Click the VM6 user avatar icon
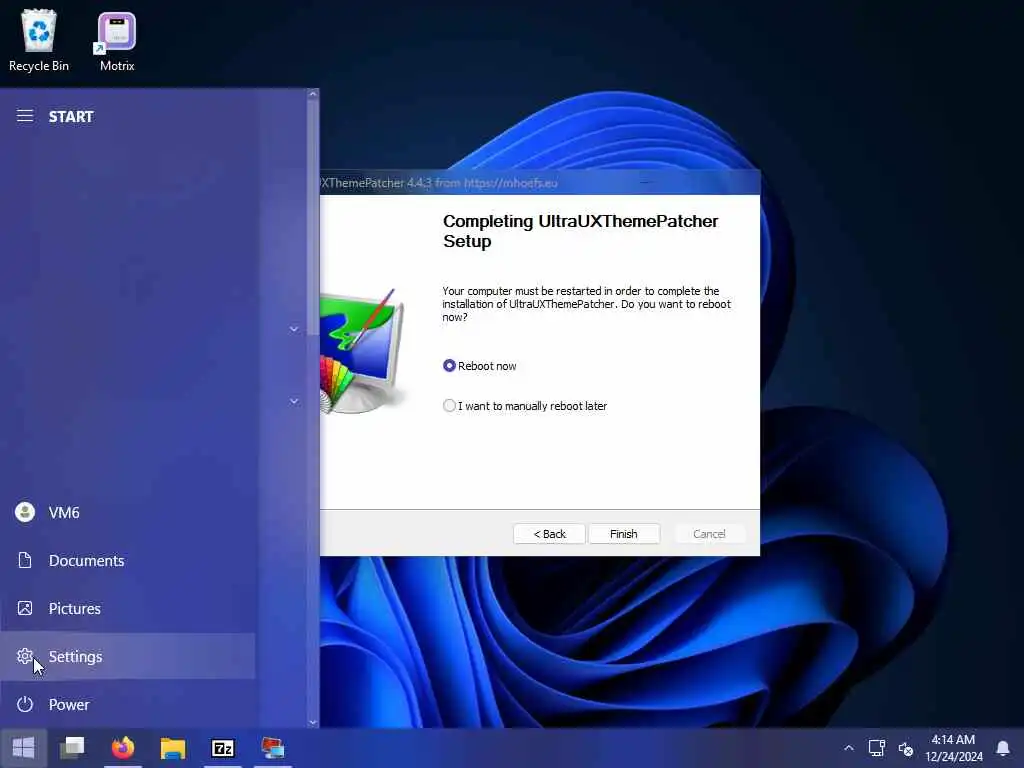Image resolution: width=1024 pixels, height=768 pixels. click(x=25, y=512)
